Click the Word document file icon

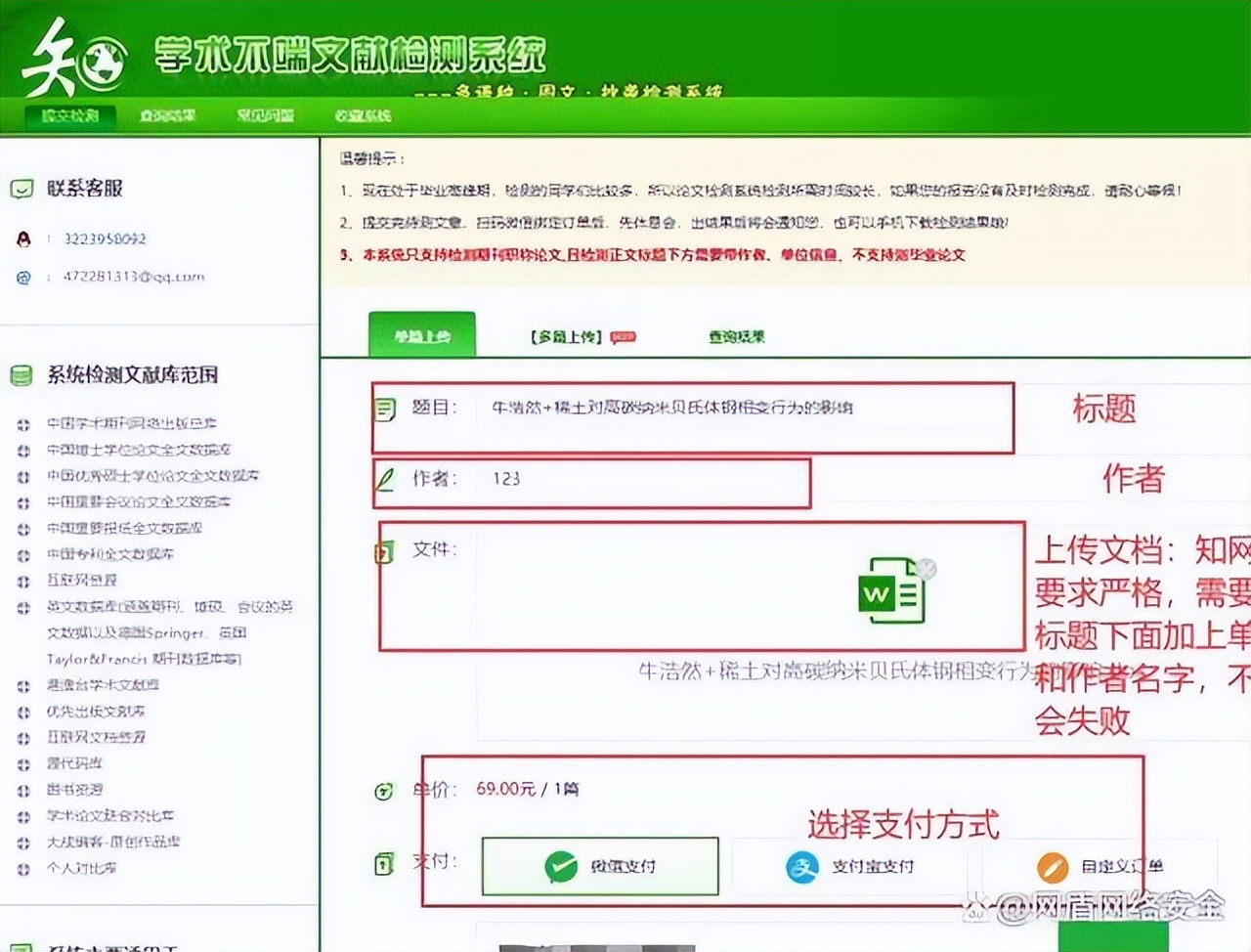click(x=890, y=590)
